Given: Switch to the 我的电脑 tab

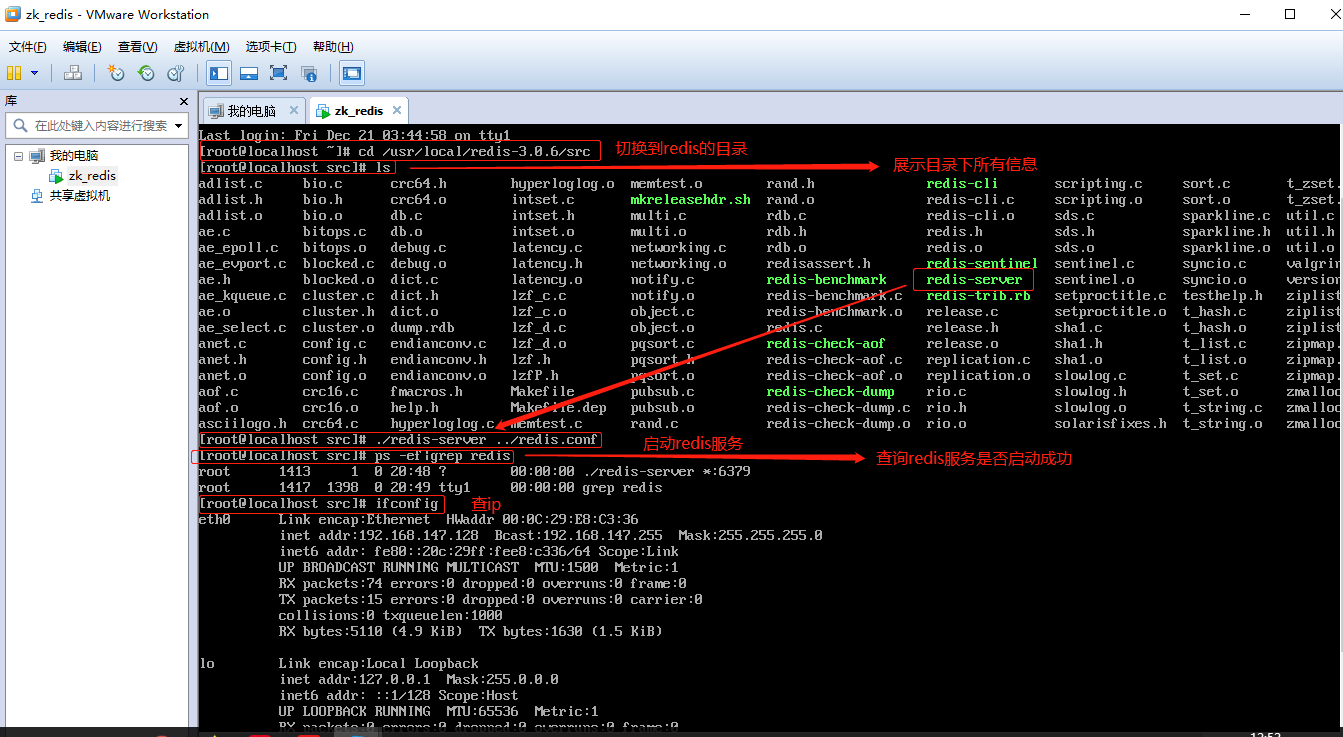Looking at the screenshot, I should [x=252, y=111].
